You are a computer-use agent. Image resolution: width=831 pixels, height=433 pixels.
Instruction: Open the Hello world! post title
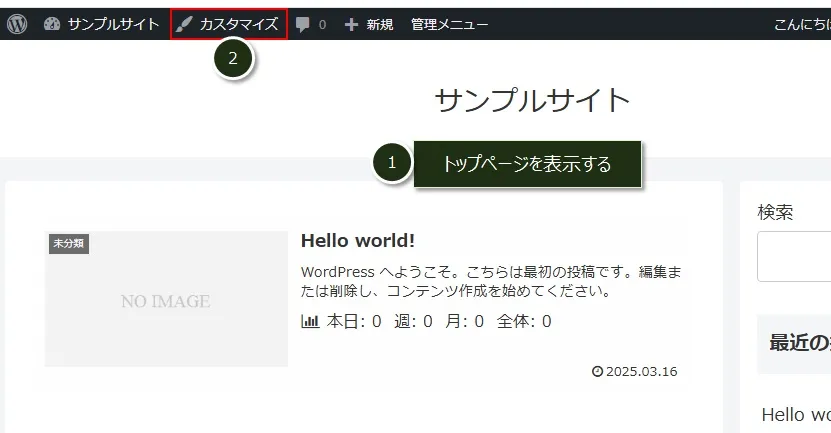click(x=357, y=241)
